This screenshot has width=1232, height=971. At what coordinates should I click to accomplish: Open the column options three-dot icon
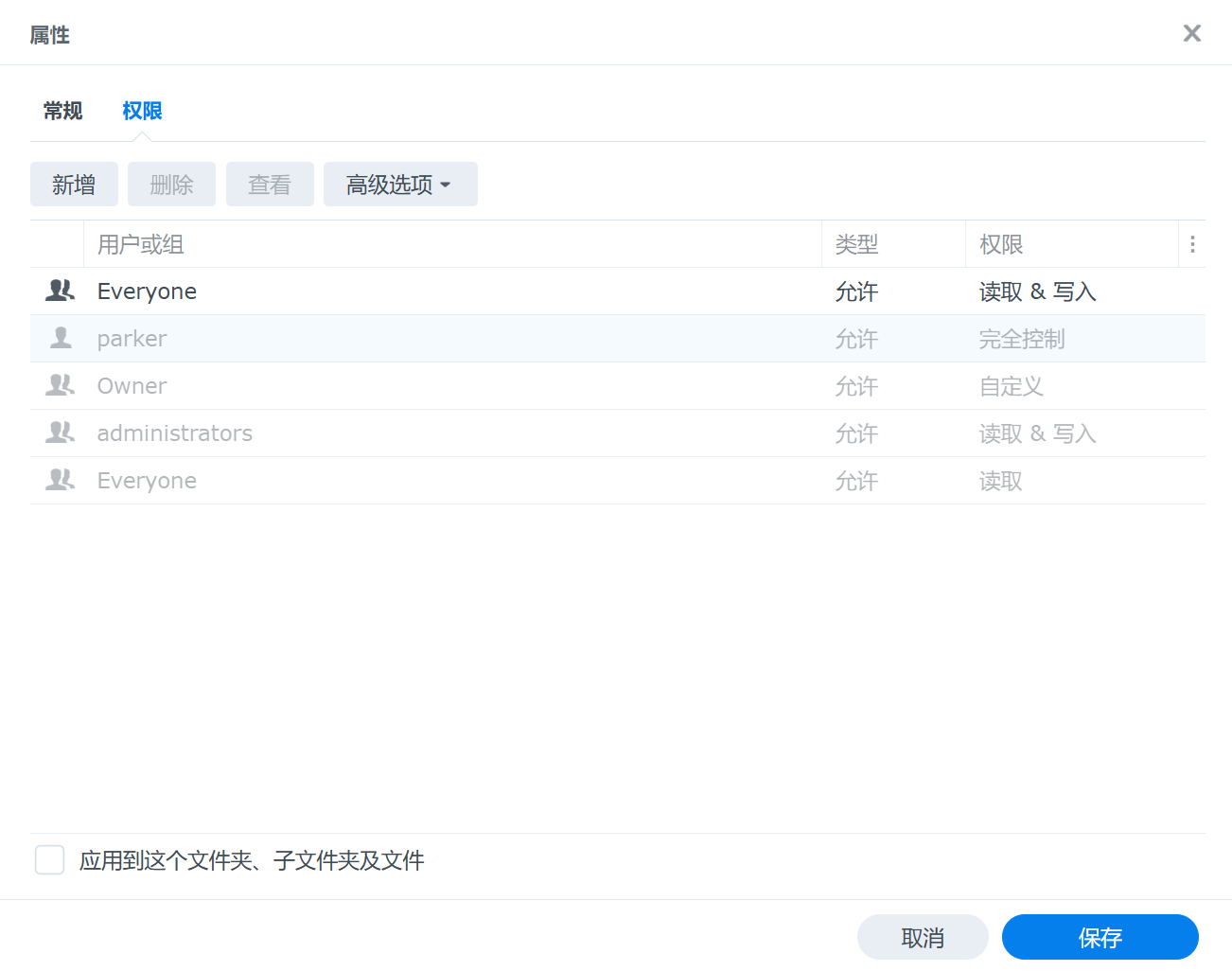(1192, 243)
